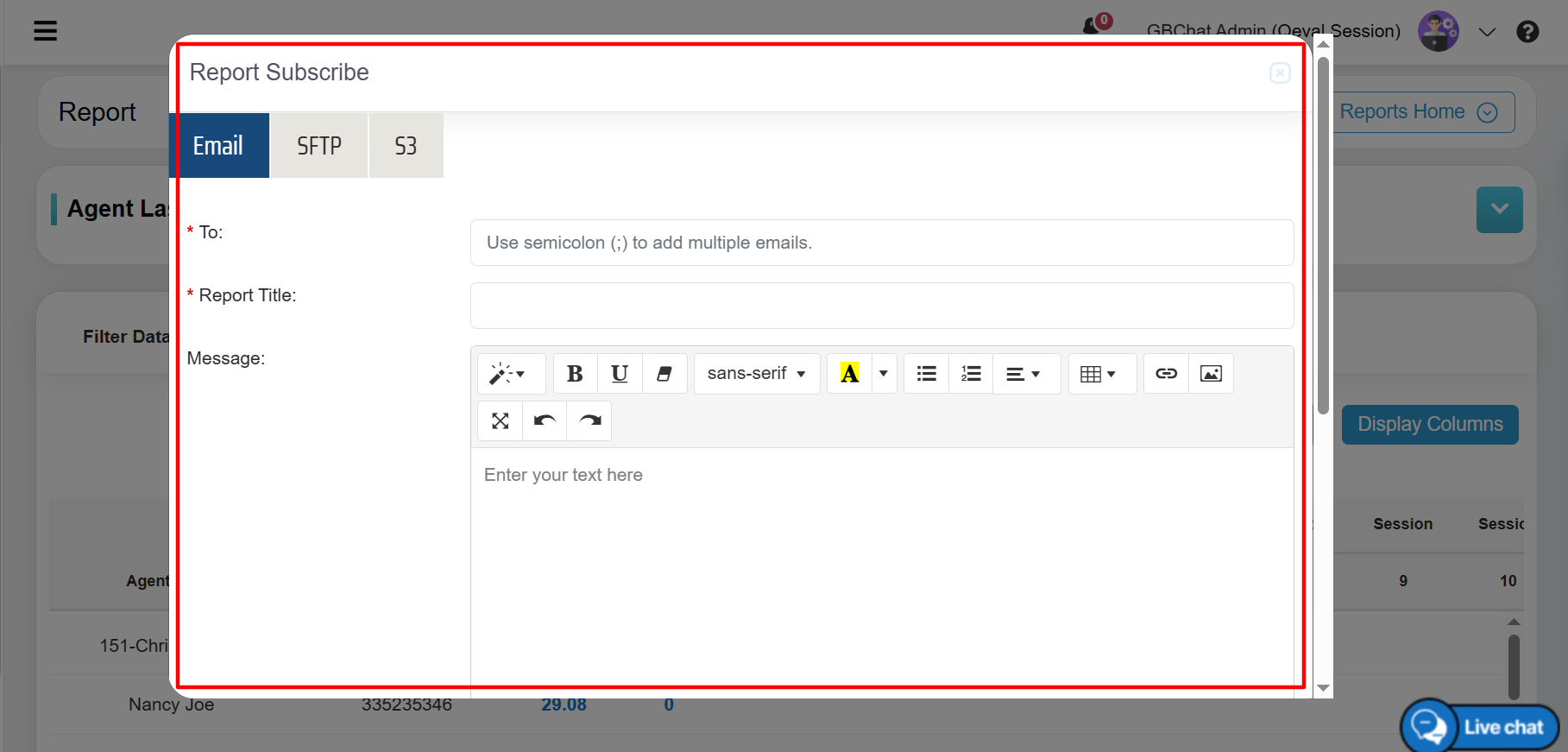Switch to the SFTP tab
Image resolution: width=1568 pixels, height=752 pixels.
(x=319, y=146)
